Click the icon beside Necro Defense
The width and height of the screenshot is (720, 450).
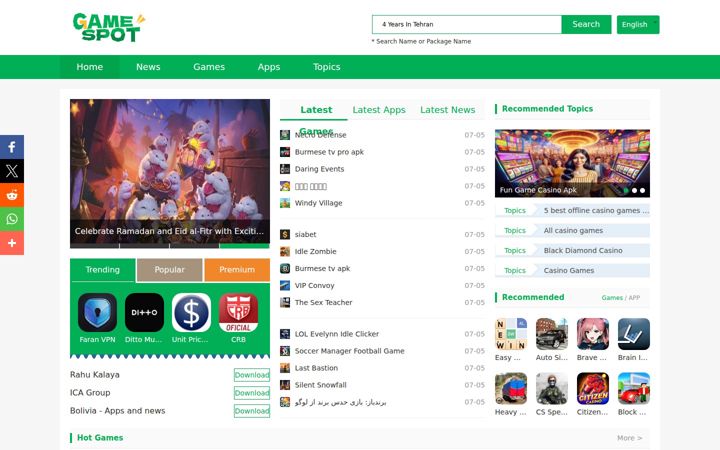(x=285, y=135)
